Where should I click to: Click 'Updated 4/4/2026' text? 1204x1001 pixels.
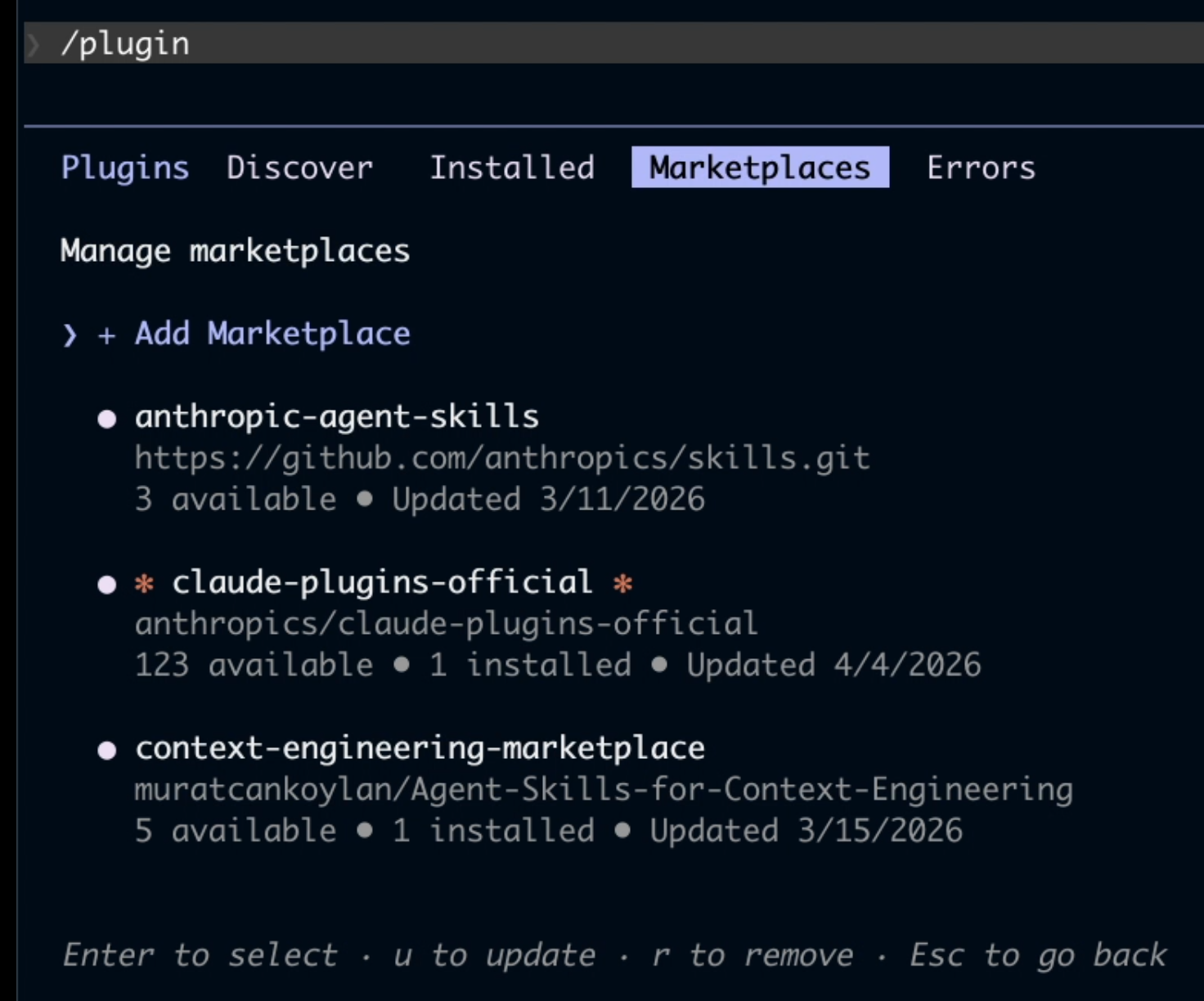[833, 666]
